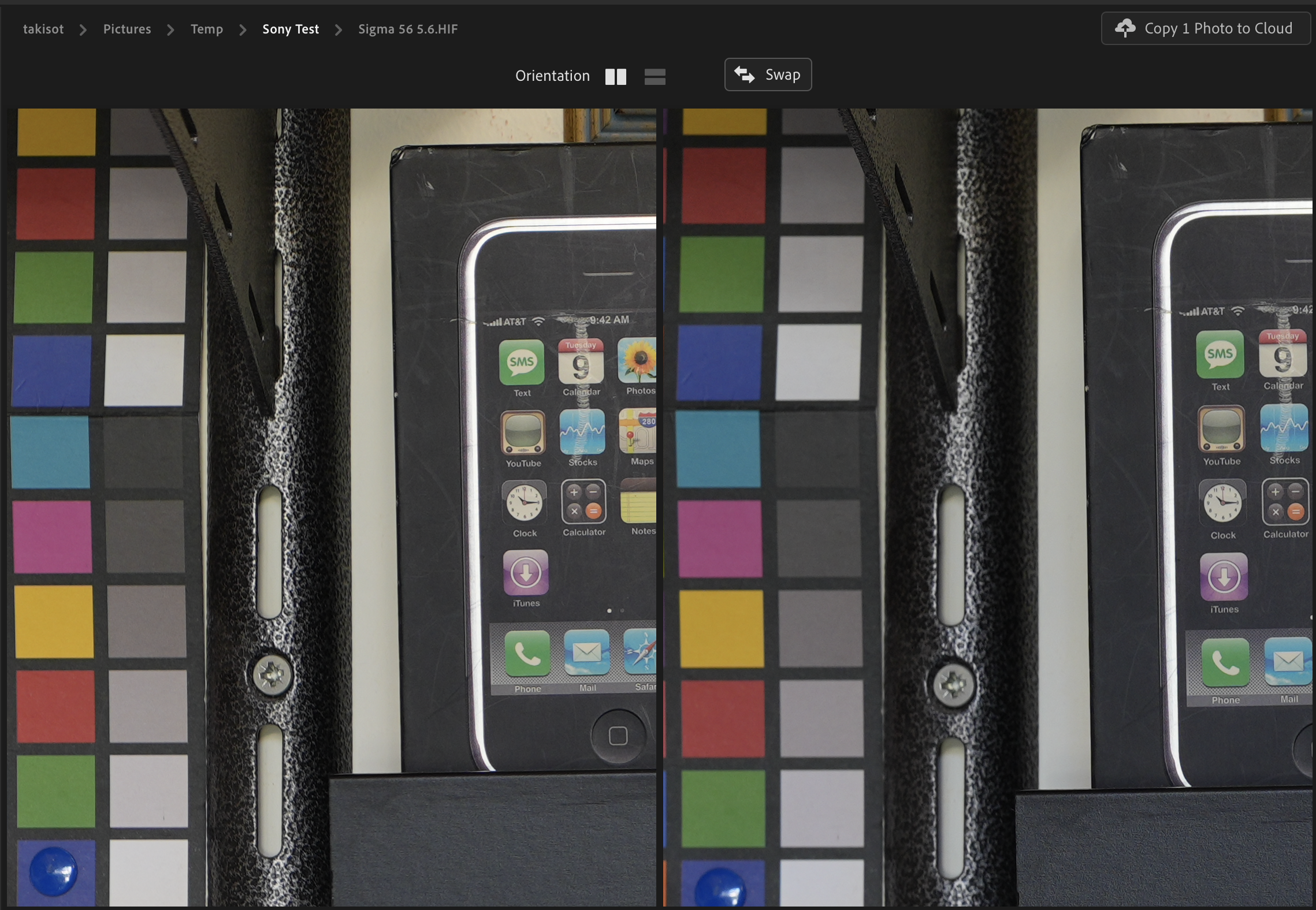Click Copy 1 Photo to Cloud button

tap(1206, 28)
